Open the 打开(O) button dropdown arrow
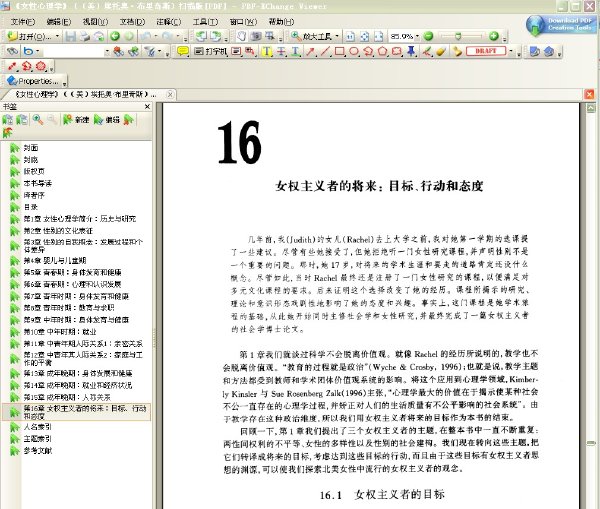The image size is (600, 509). point(57,36)
